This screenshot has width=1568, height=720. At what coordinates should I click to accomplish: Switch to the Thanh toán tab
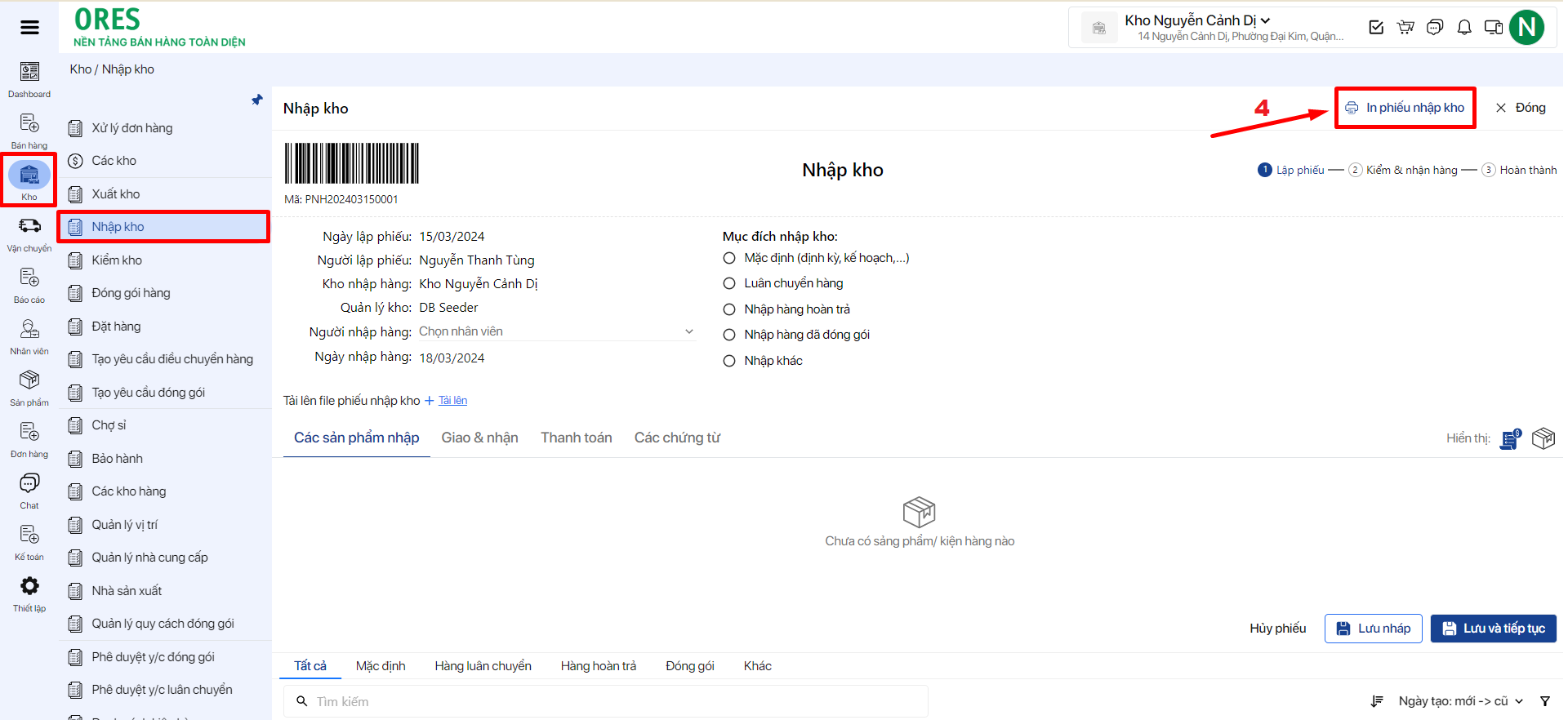576,438
